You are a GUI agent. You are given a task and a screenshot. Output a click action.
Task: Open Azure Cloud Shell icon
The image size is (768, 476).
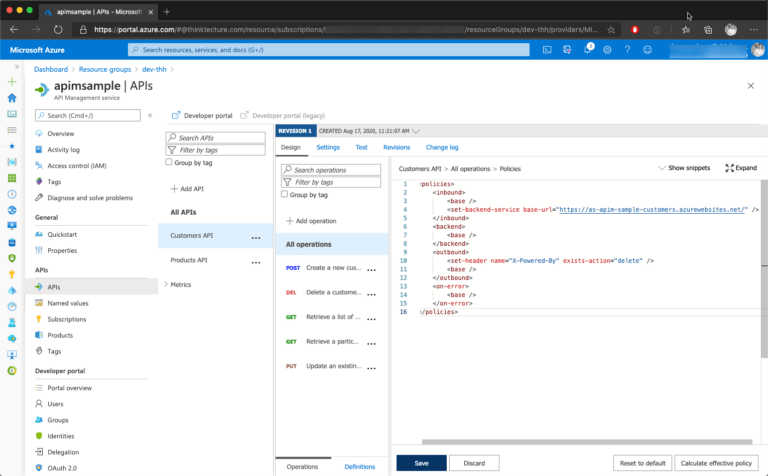(547, 50)
